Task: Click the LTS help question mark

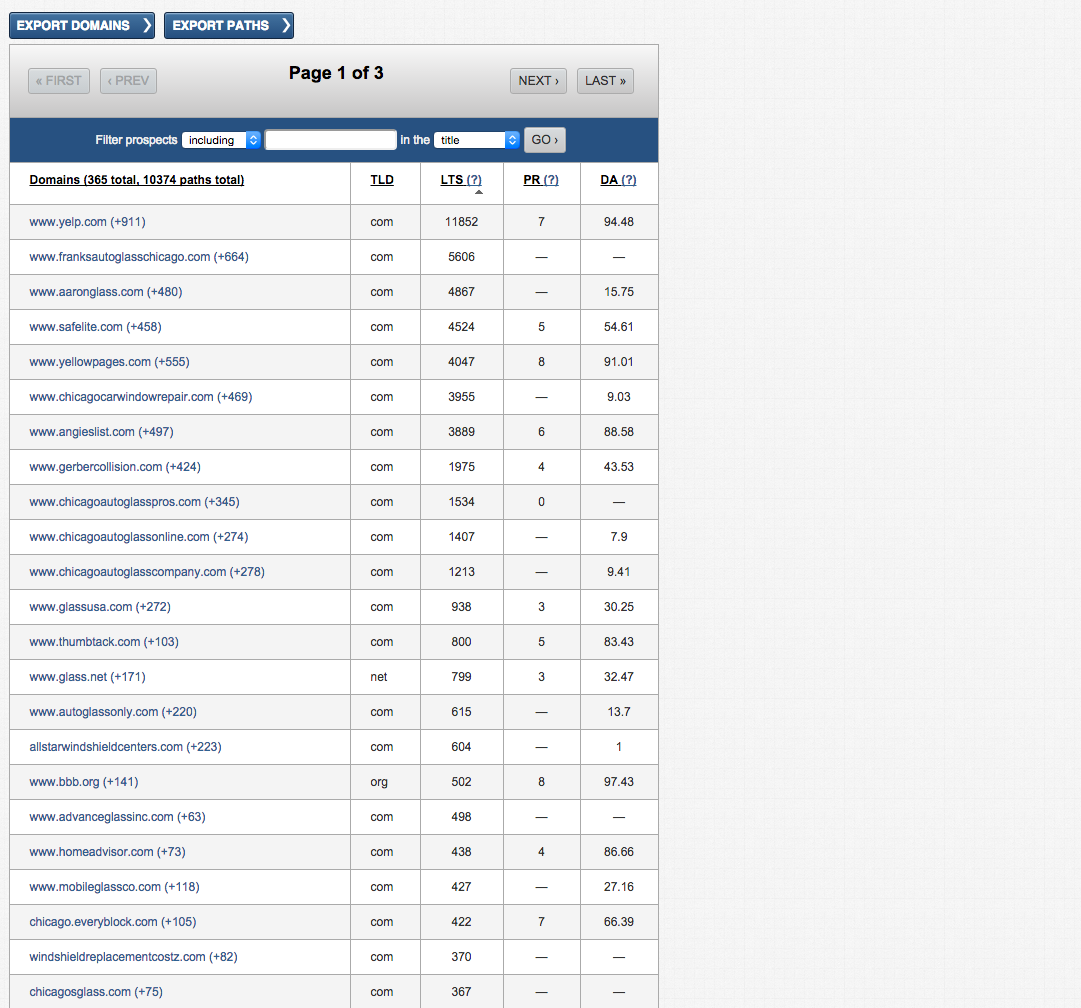Action: tap(474, 180)
